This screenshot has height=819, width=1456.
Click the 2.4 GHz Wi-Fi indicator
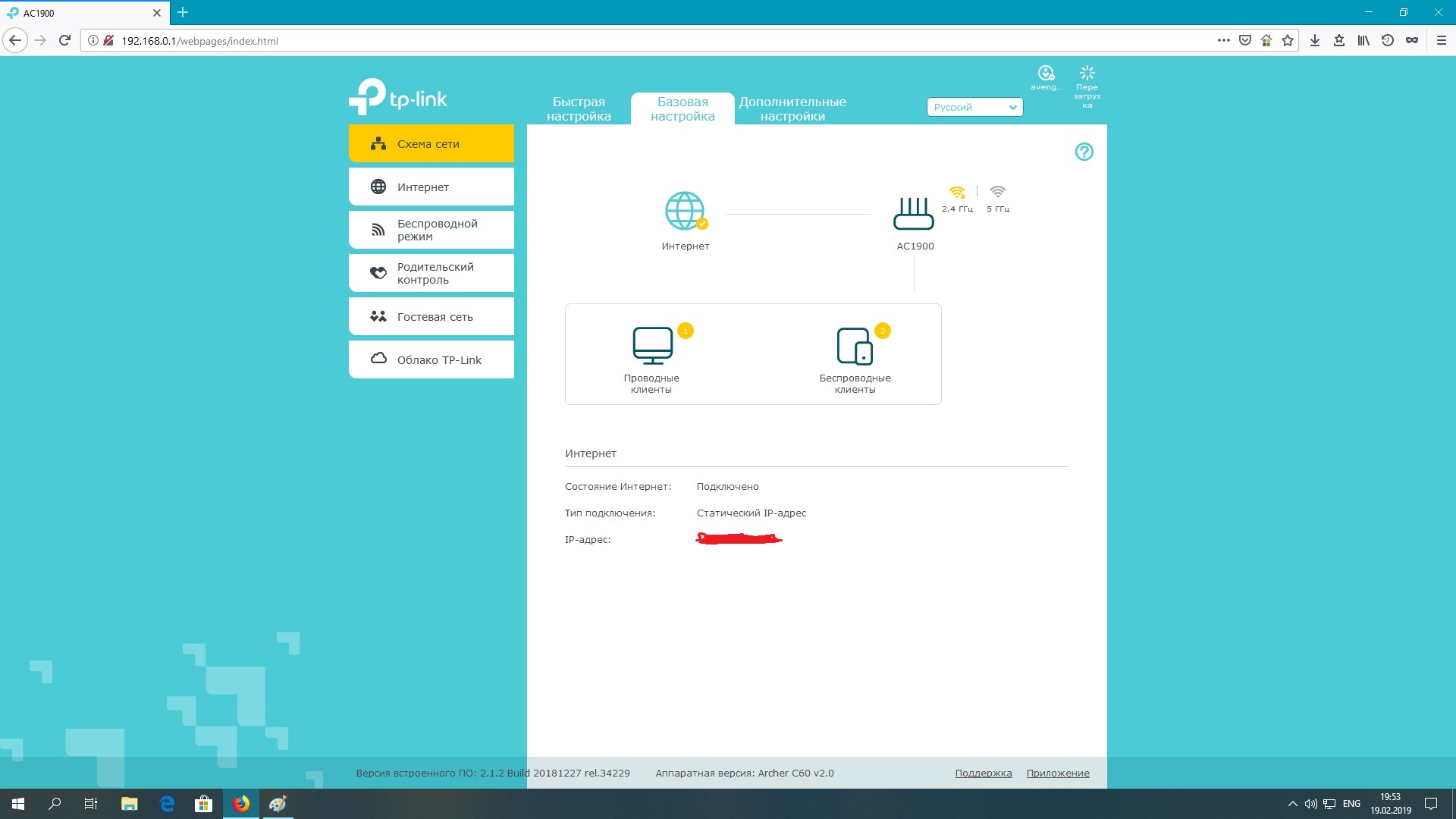[x=957, y=193]
